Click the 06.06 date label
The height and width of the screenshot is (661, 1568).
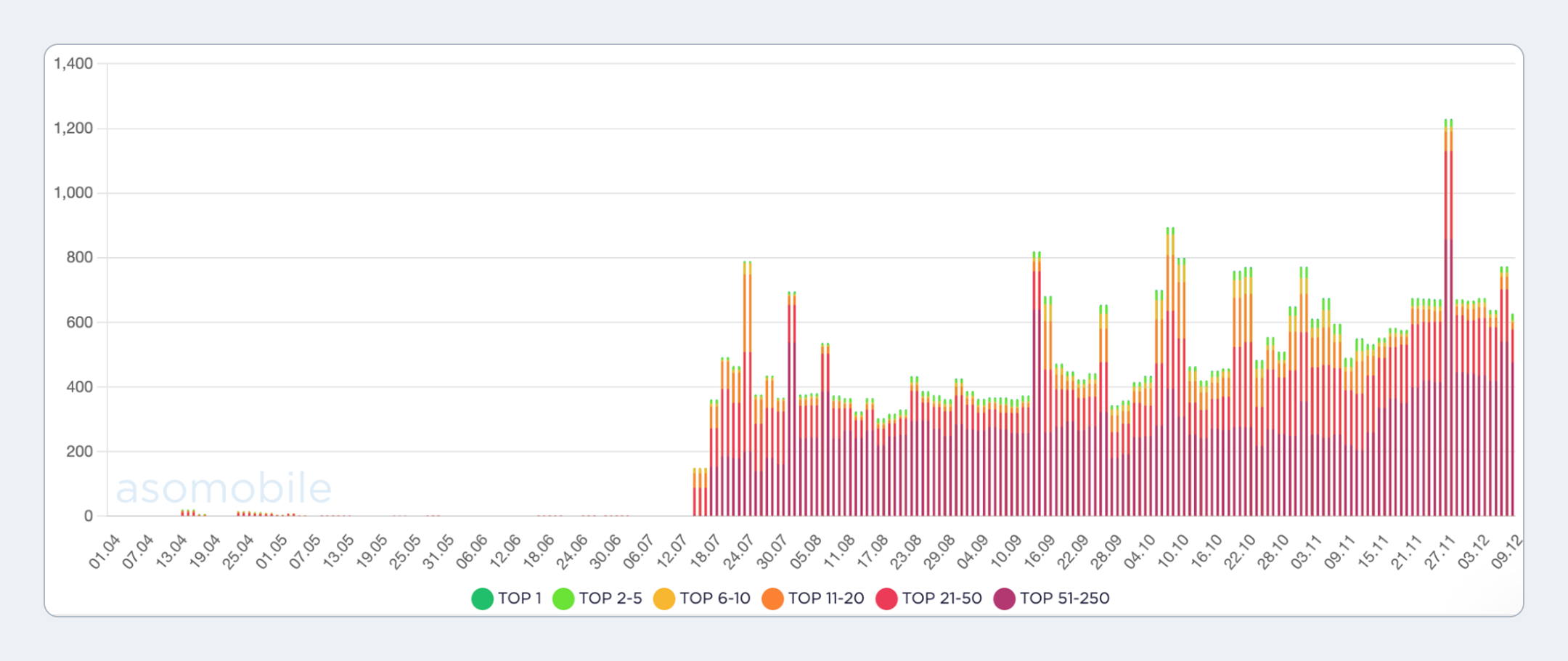pyautogui.click(x=472, y=552)
